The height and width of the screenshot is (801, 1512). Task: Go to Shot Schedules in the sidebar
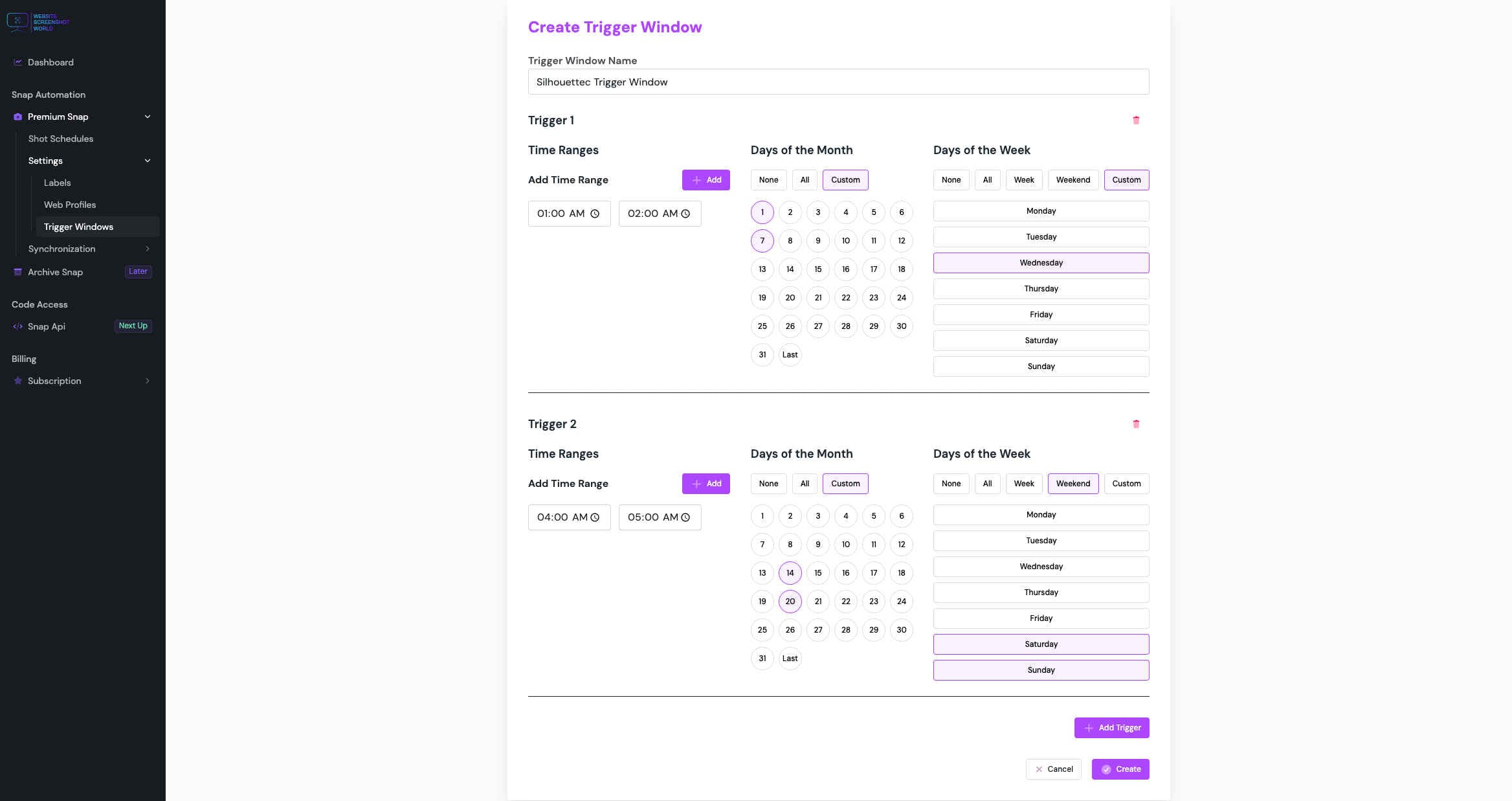pyautogui.click(x=61, y=139)
